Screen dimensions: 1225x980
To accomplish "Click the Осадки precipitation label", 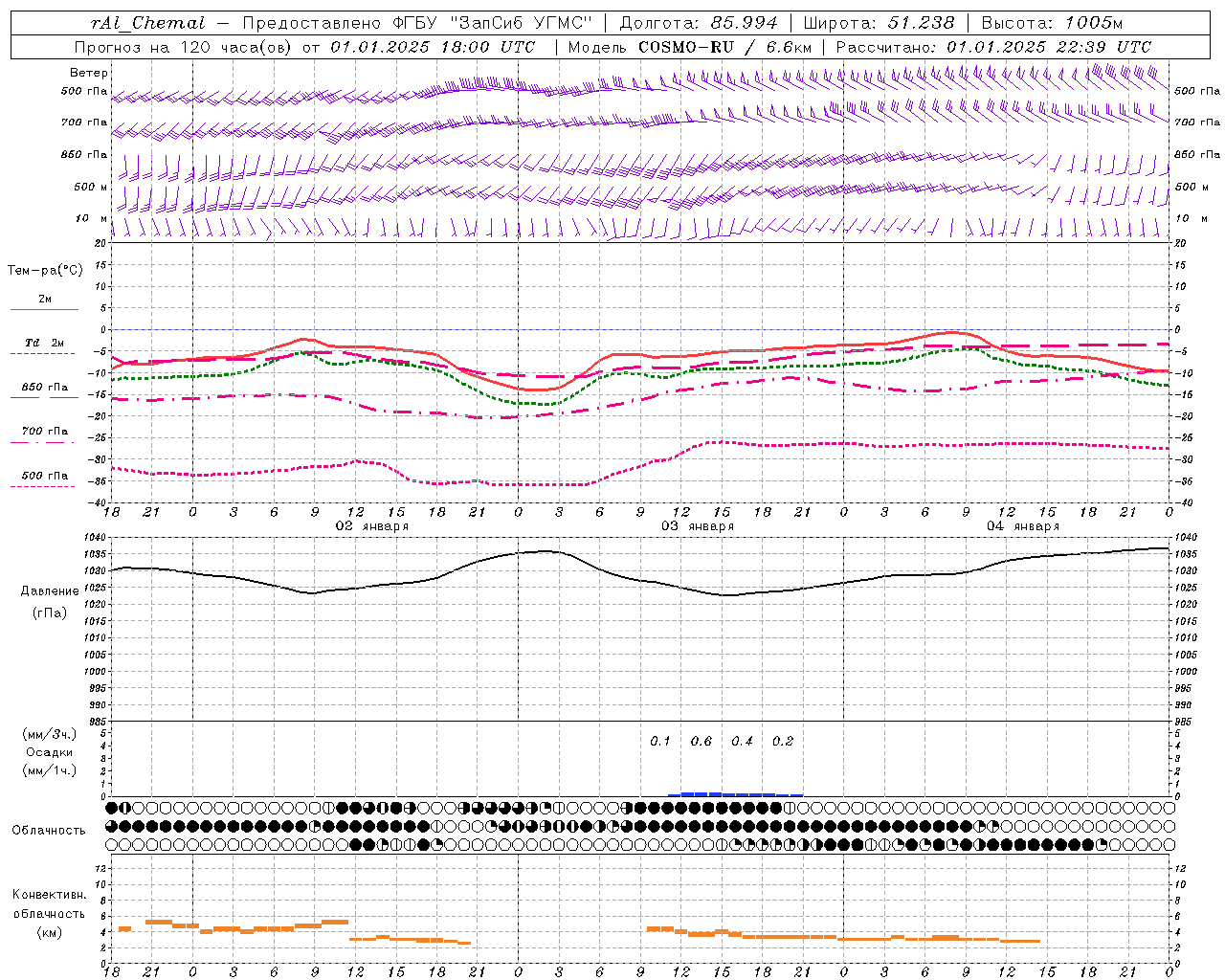I will 50,752.
